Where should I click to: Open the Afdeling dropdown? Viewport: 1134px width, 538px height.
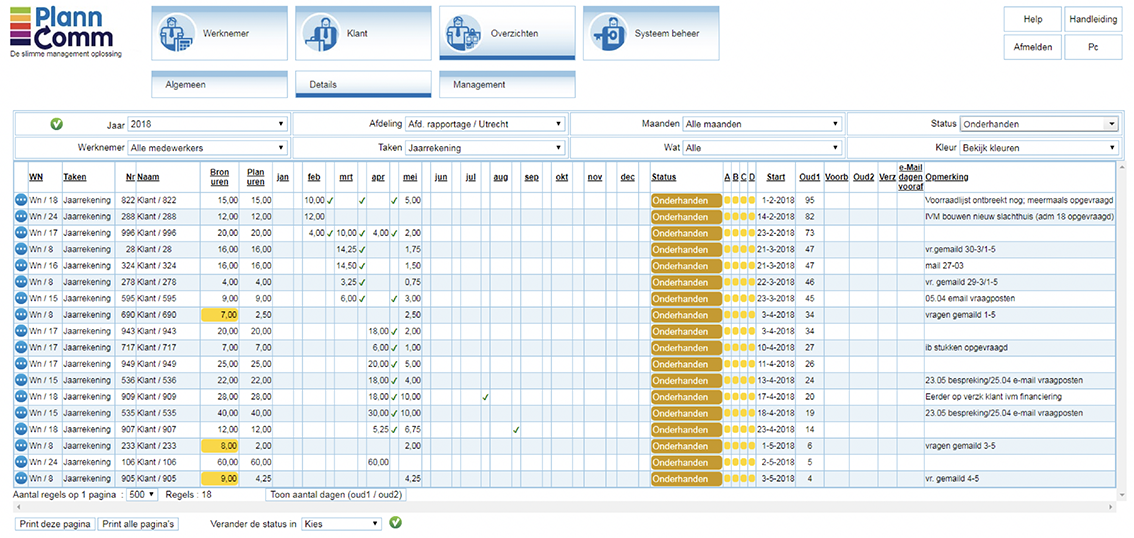point(485,124)
